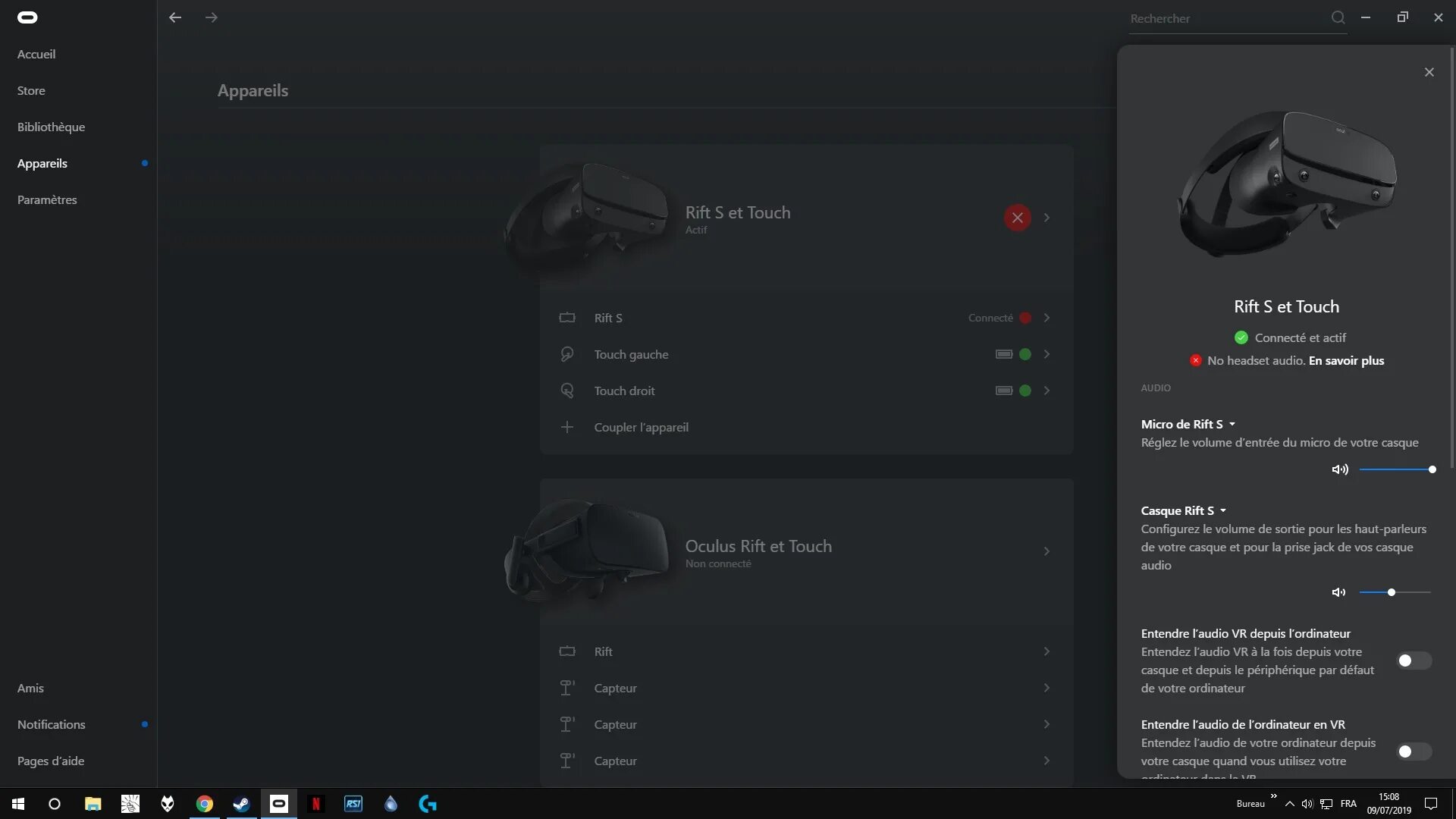Click the plus icon for Coupler l'appareil
This screenshot has height=819, width=1456.
[567, 427]
